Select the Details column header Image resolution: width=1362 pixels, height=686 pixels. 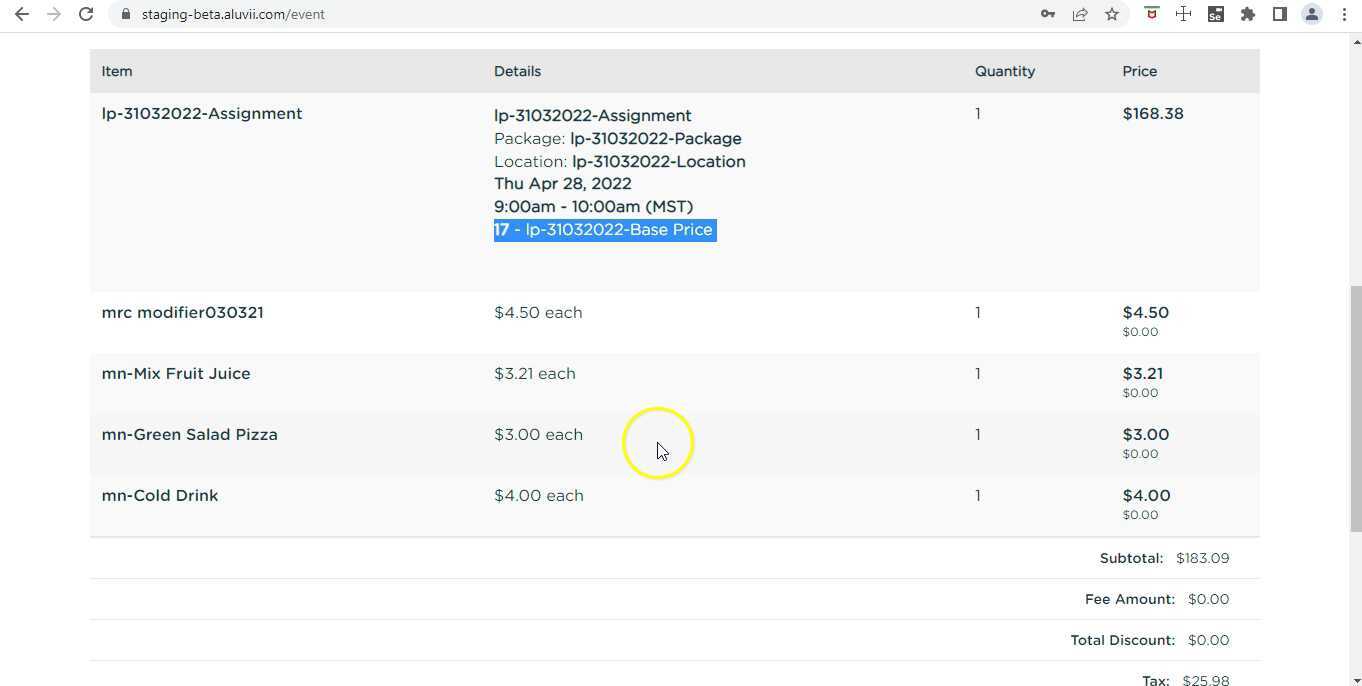[x=517, y=71]
